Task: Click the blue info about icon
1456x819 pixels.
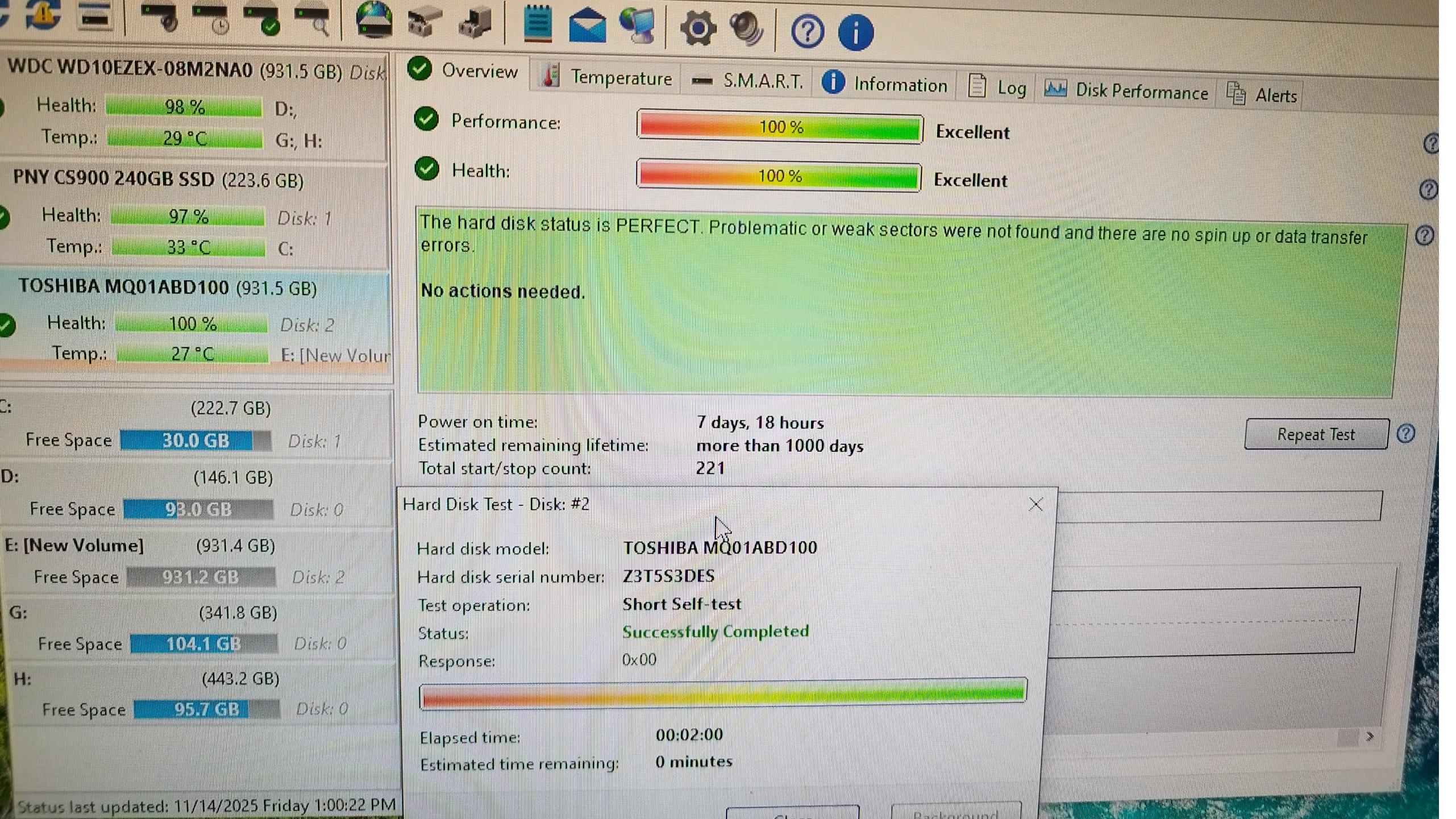Action: tap(855, 32)
